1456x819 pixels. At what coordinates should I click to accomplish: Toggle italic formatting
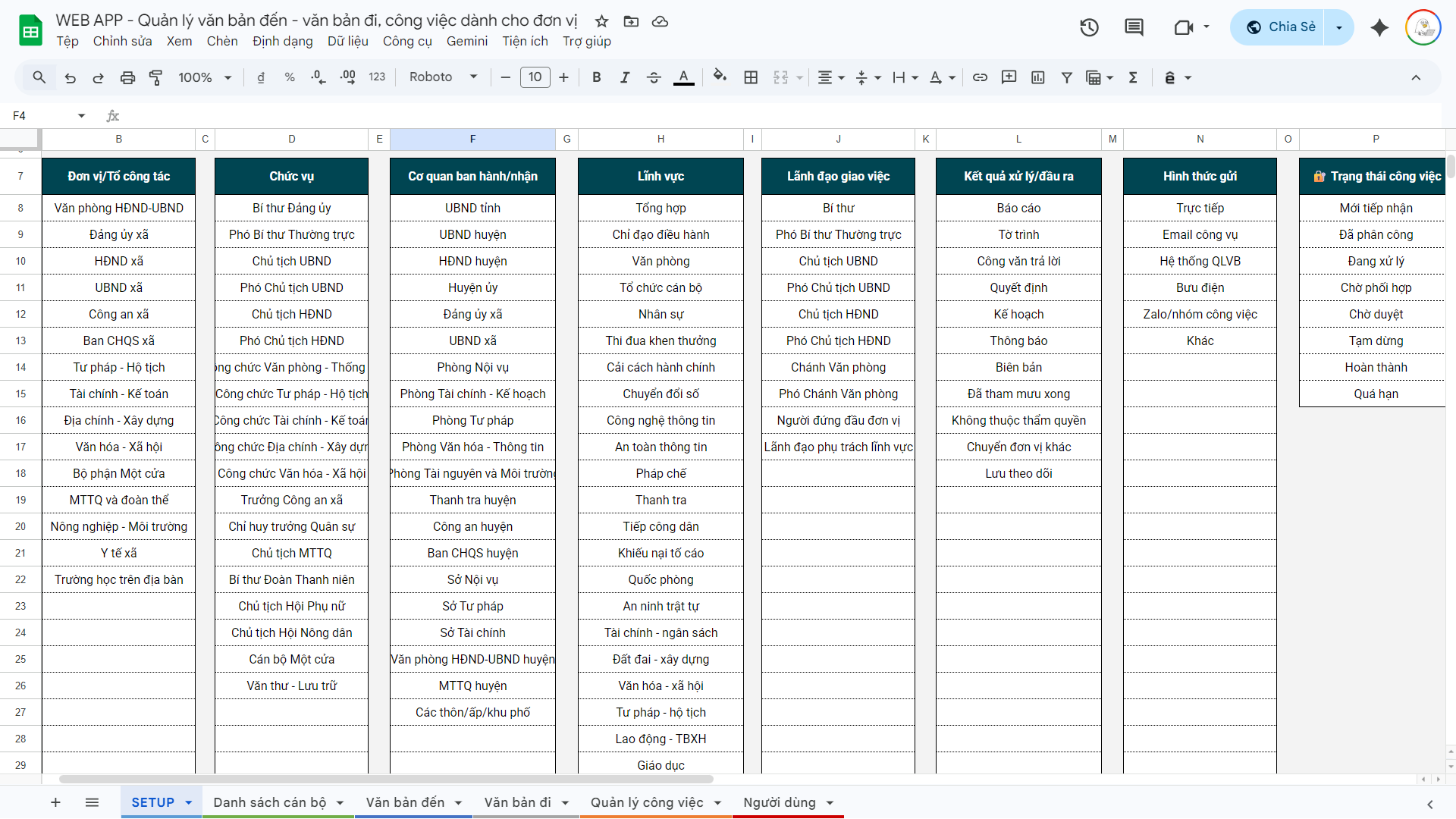click(x=625, y=77)
